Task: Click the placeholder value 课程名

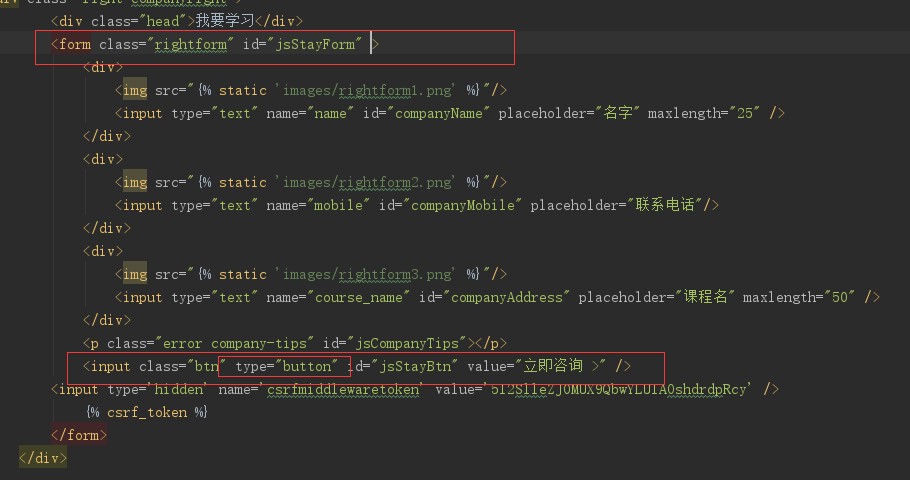Action: tap(706, 297)
